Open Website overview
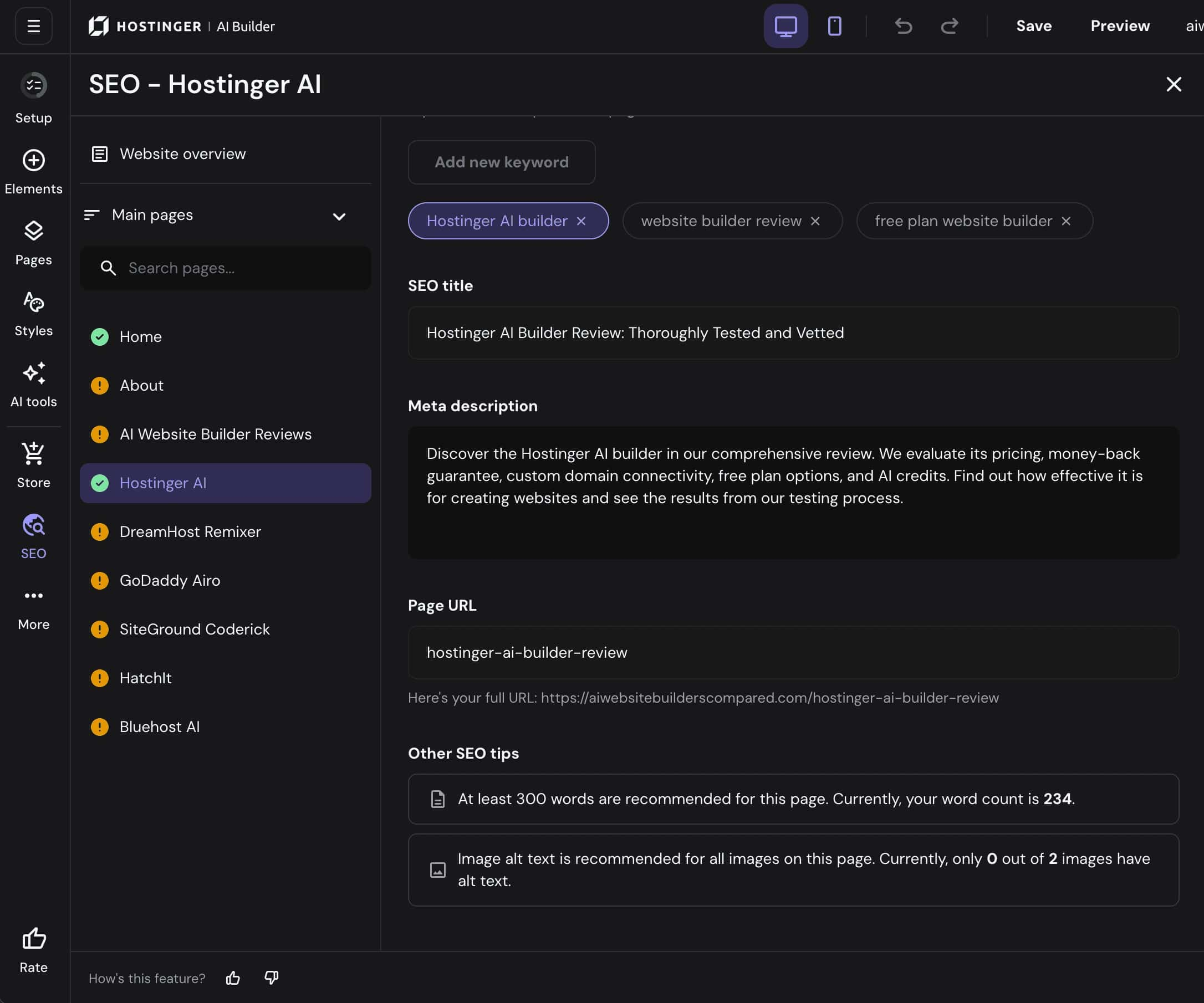The height and width of the screenshot is (1003, 1204). (x=225, y=154)
